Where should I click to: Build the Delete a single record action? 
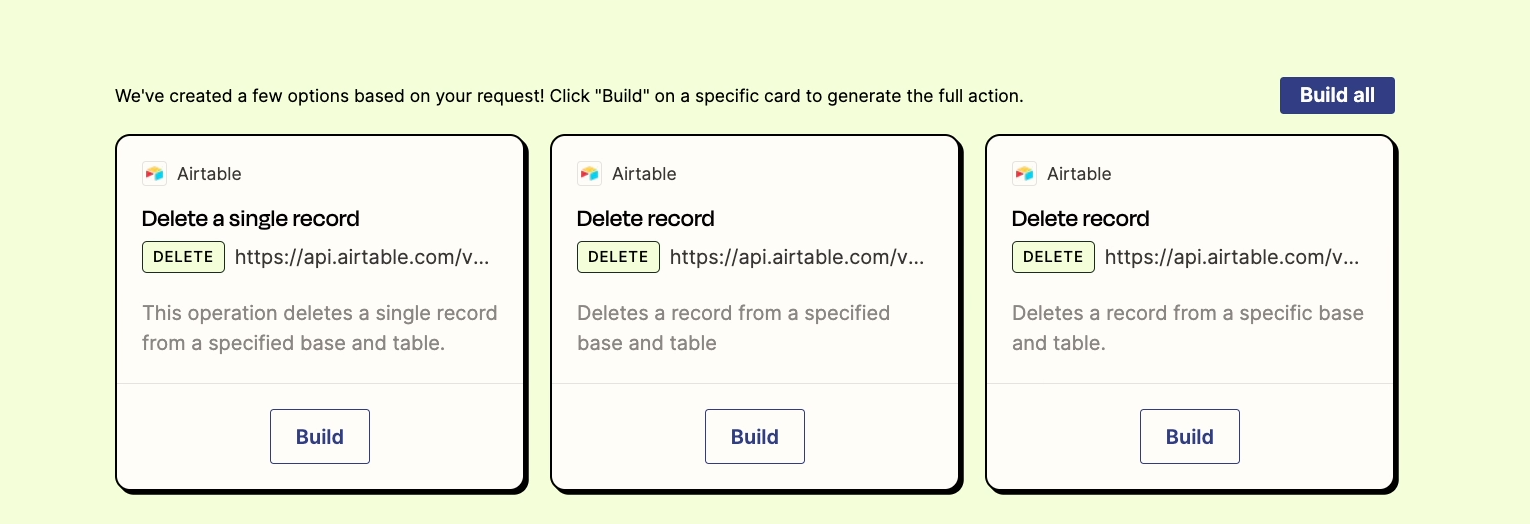[320, 436]
